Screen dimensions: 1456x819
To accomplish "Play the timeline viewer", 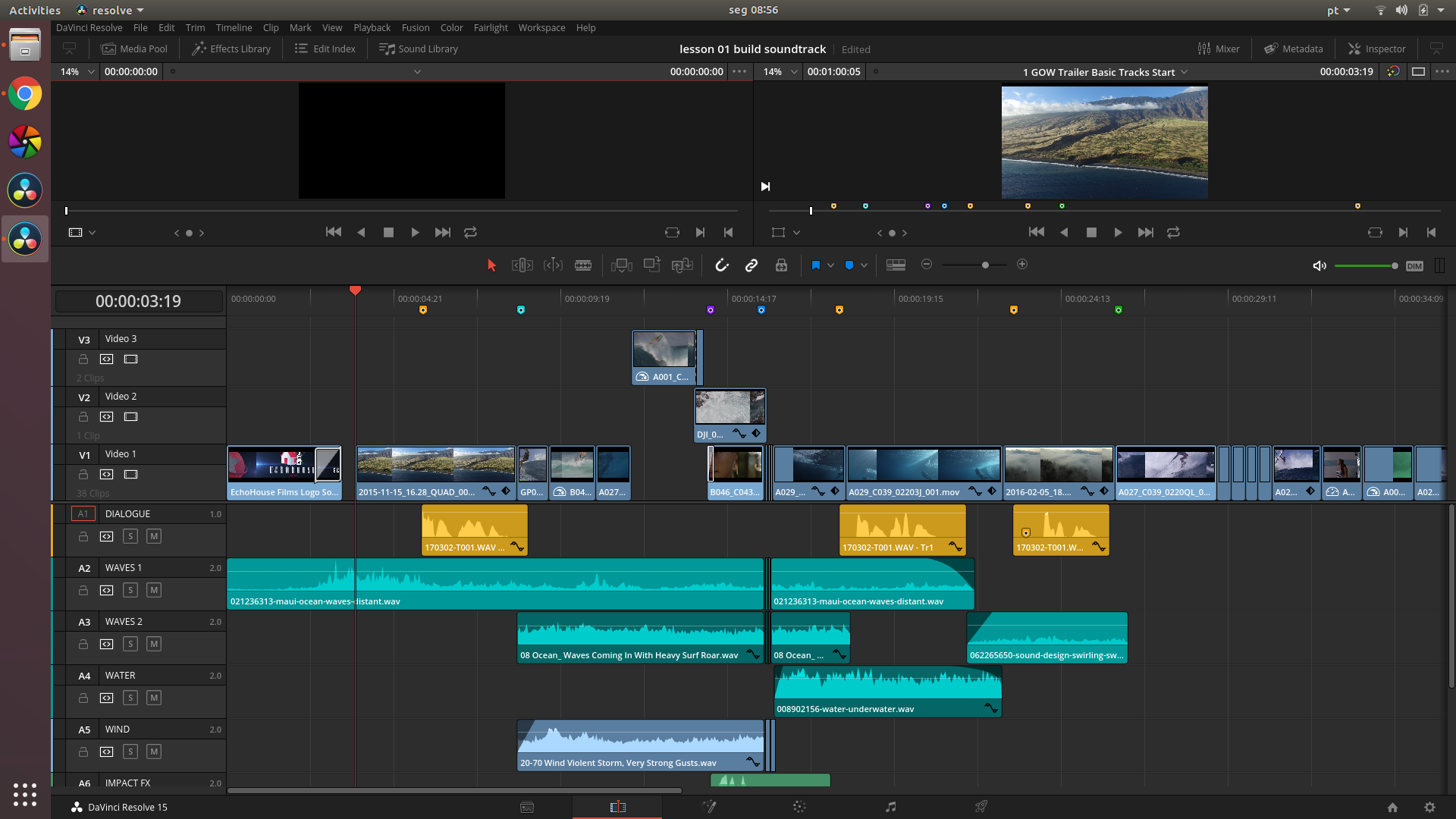I will [x=1118, y=233].
